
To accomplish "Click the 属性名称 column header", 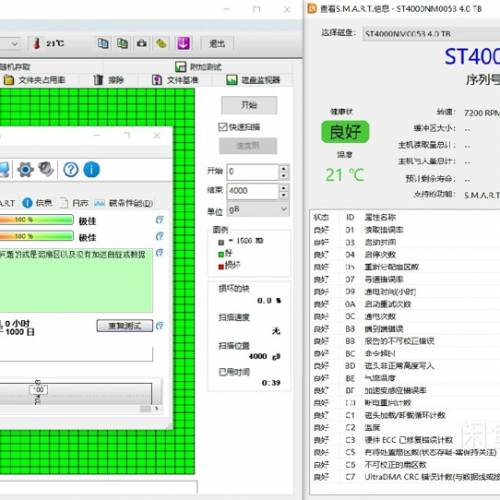I will (x=380, y=217).
